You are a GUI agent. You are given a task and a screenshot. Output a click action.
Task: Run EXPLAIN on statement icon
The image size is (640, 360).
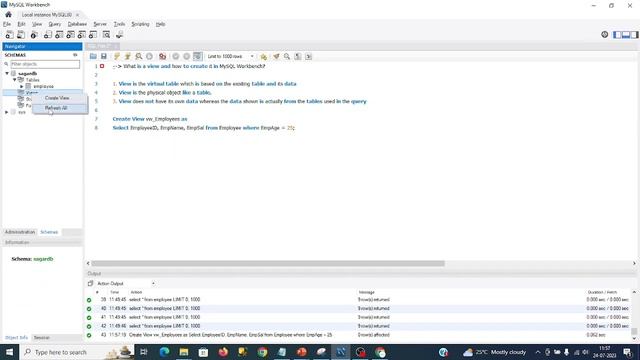(x=139, y=56)
